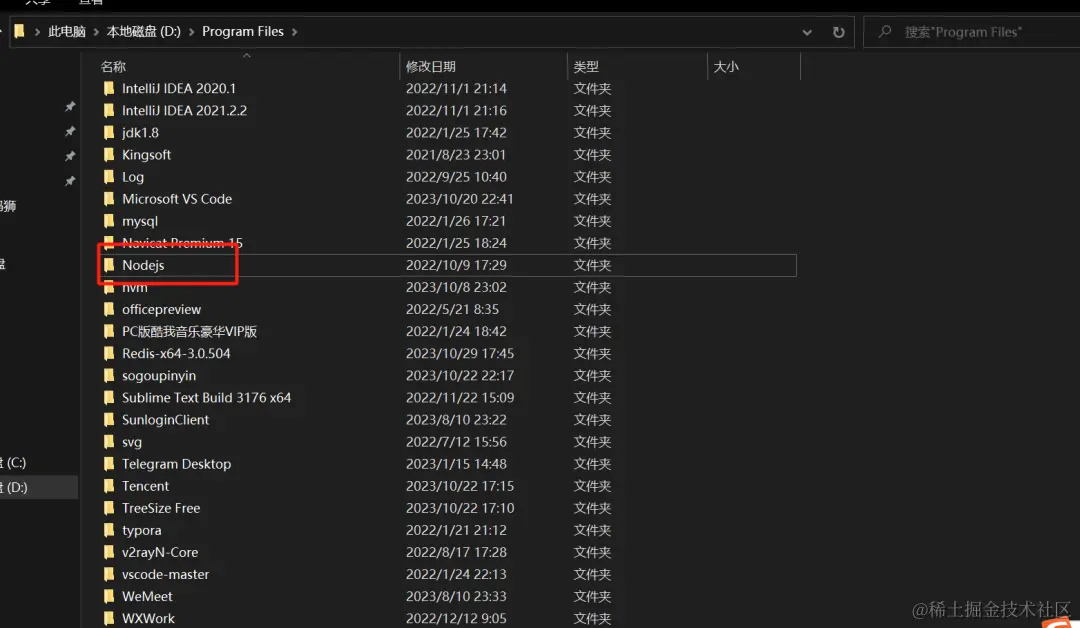This screenshot has width=1080, height=628.
Task: Select the Telegram Desktop folder name
Action: tap(176, 463)
